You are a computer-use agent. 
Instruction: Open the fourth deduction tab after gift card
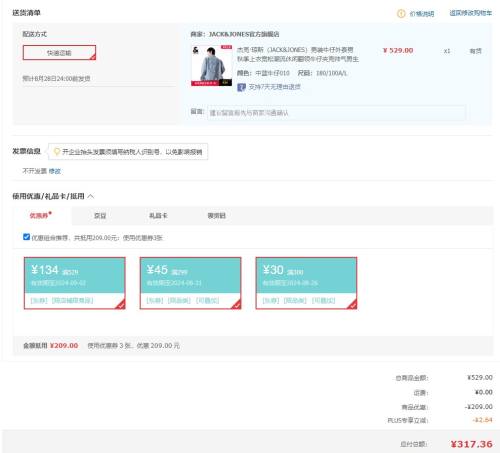pos(217,216)
